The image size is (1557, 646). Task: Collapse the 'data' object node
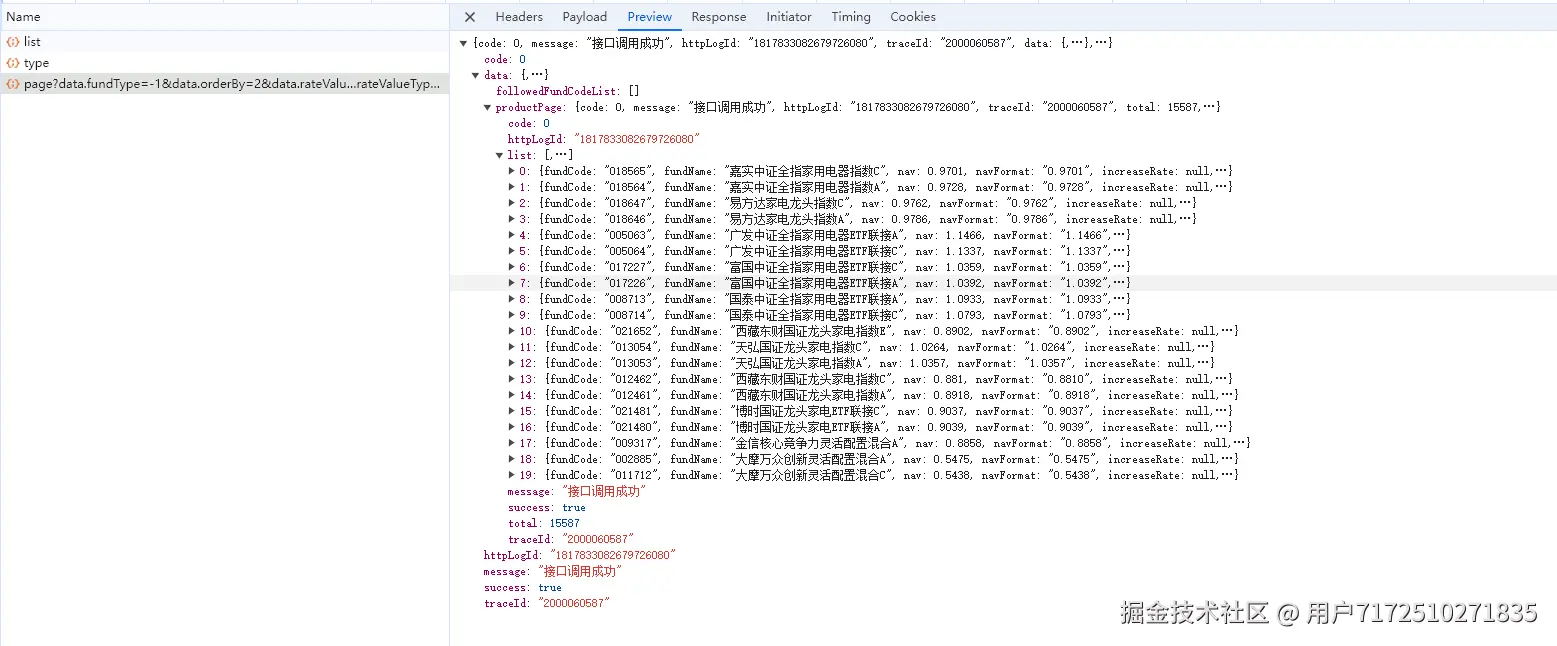click(x=475, y=76)
